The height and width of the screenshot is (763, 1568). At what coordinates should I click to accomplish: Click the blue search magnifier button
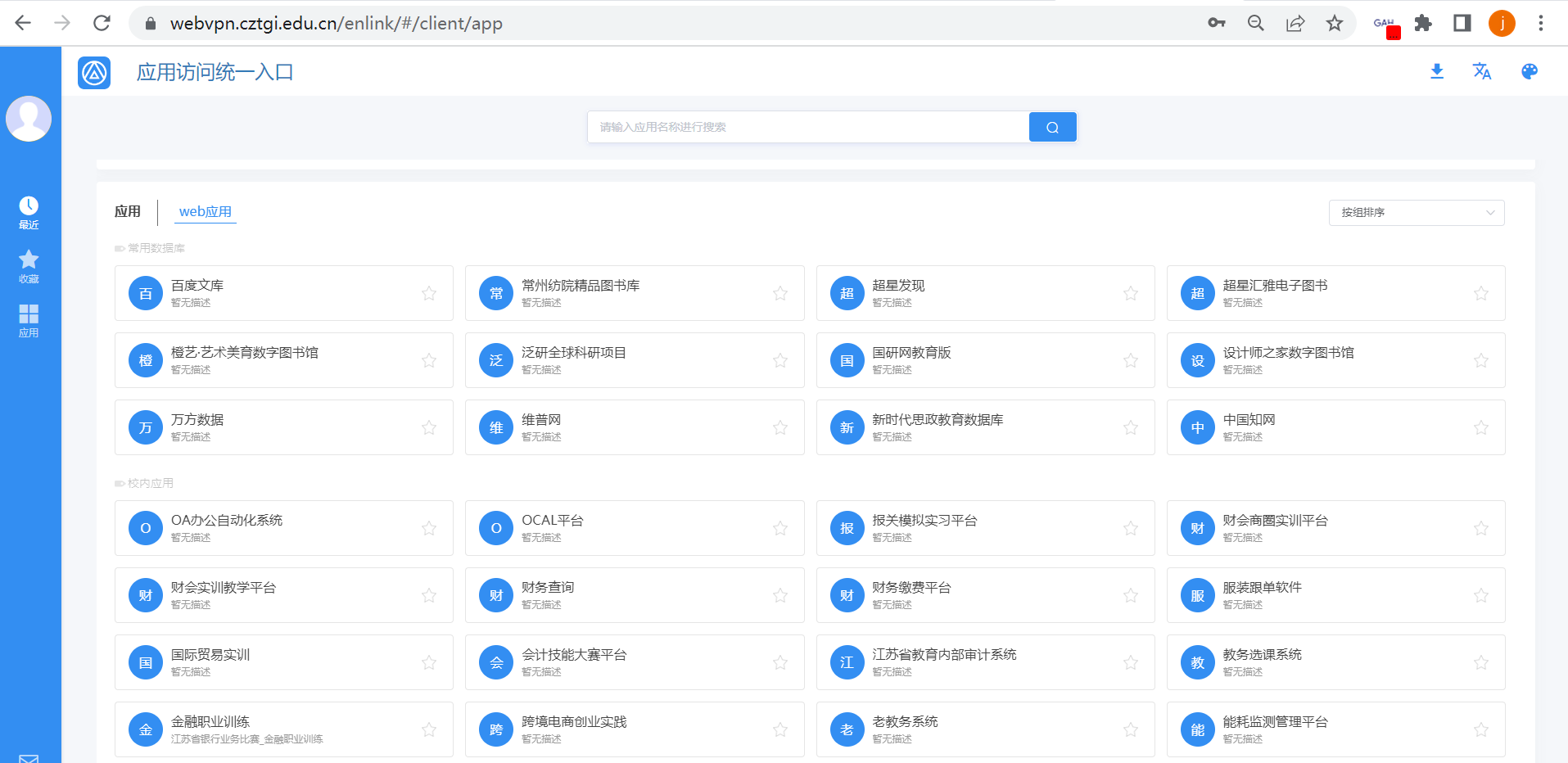(x=1052, y=127)
